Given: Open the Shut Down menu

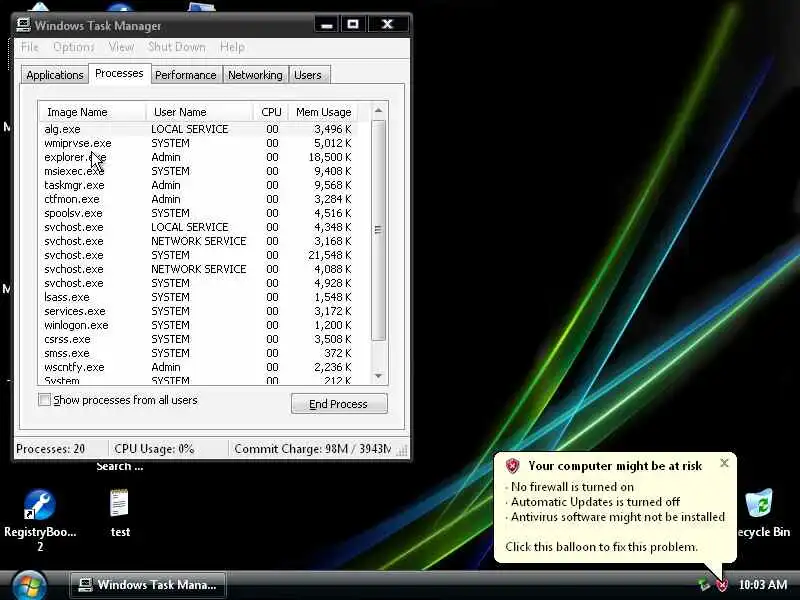Looking at the screenshot, I should (x=177, y=47).
